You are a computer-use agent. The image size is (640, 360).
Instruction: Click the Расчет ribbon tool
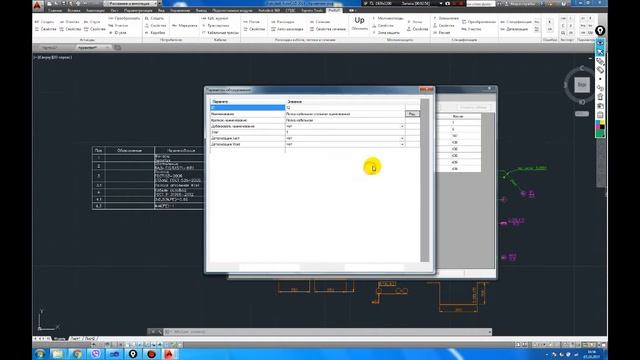tap(442, 33)
